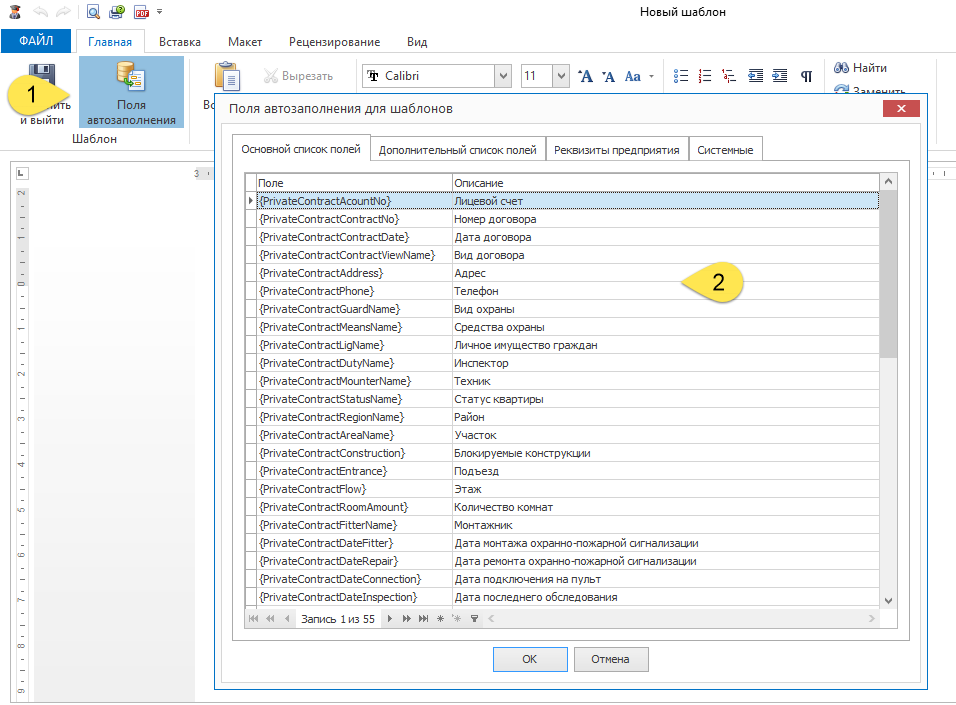Sort by the Поле column header

coord(354,183)
